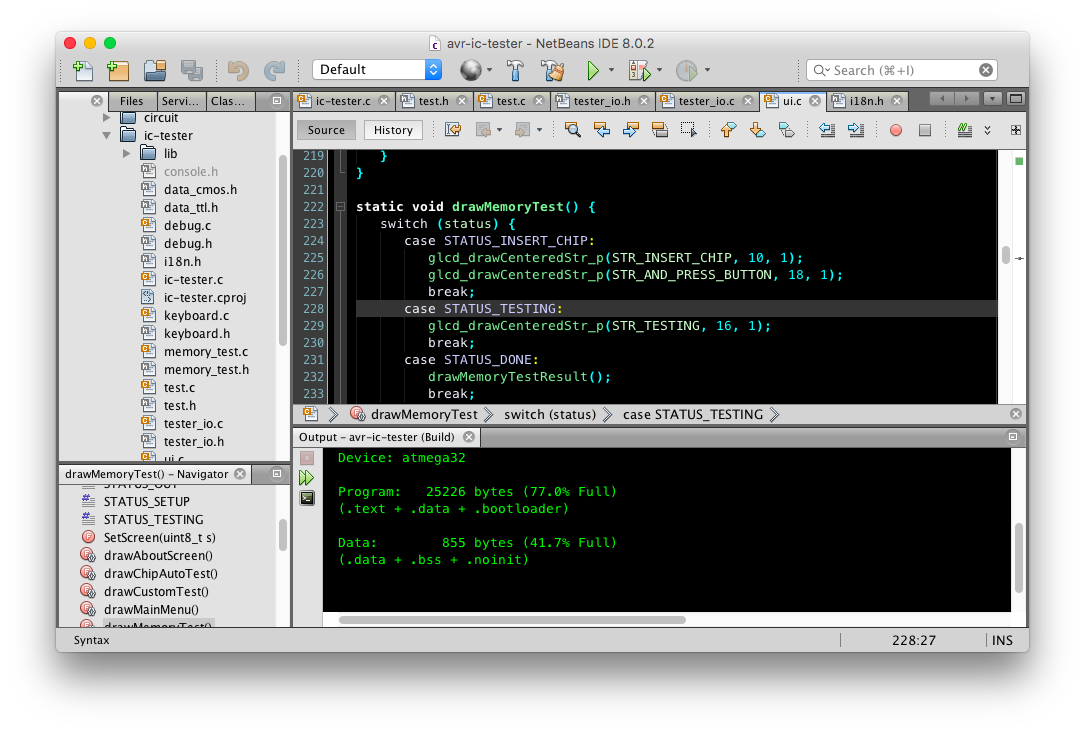Collapse the ic-tester folder in tree
Screen dimensions: 1085x732
tap(106, 136)
